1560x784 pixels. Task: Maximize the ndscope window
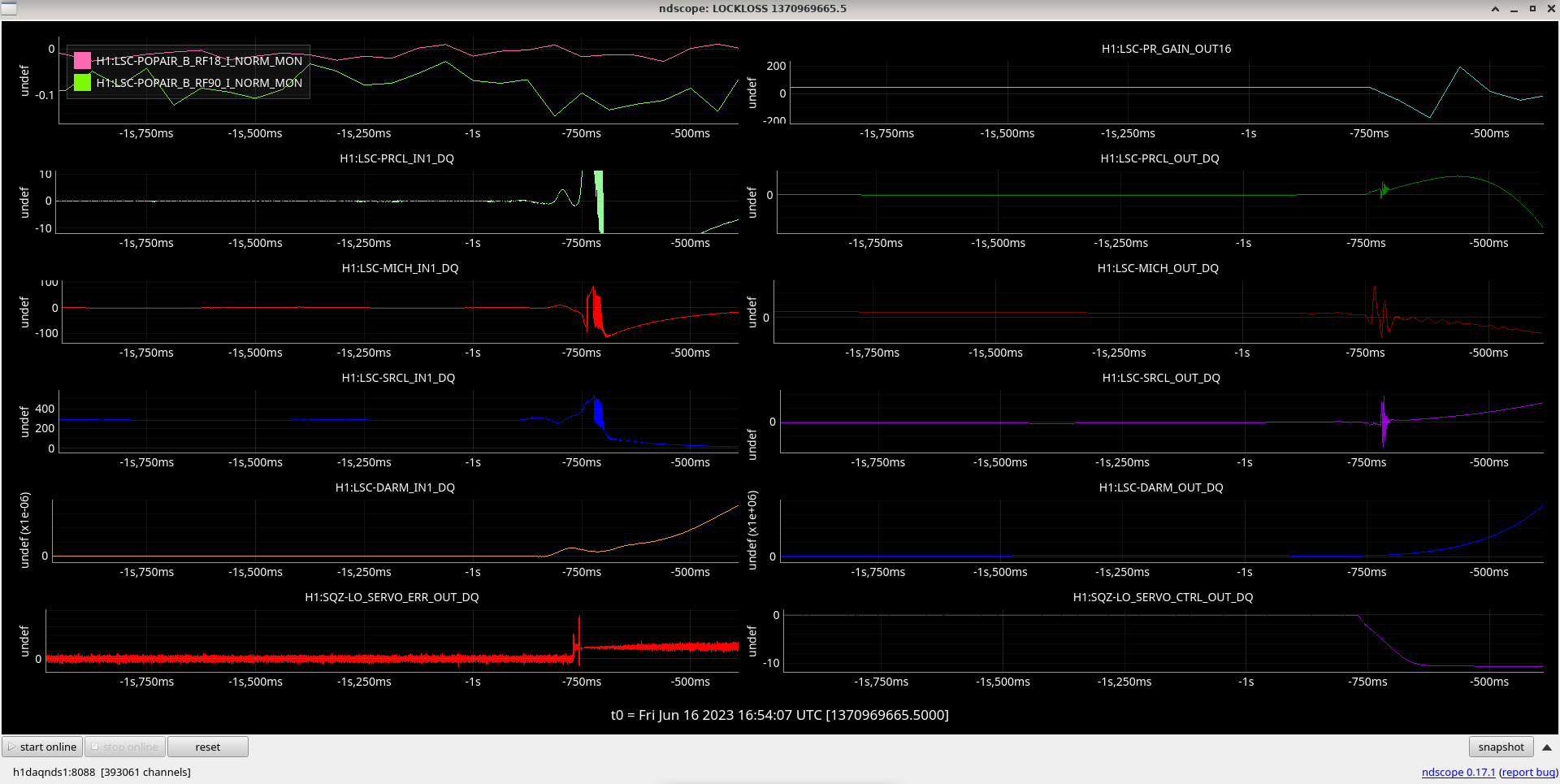click(1532, 9)
